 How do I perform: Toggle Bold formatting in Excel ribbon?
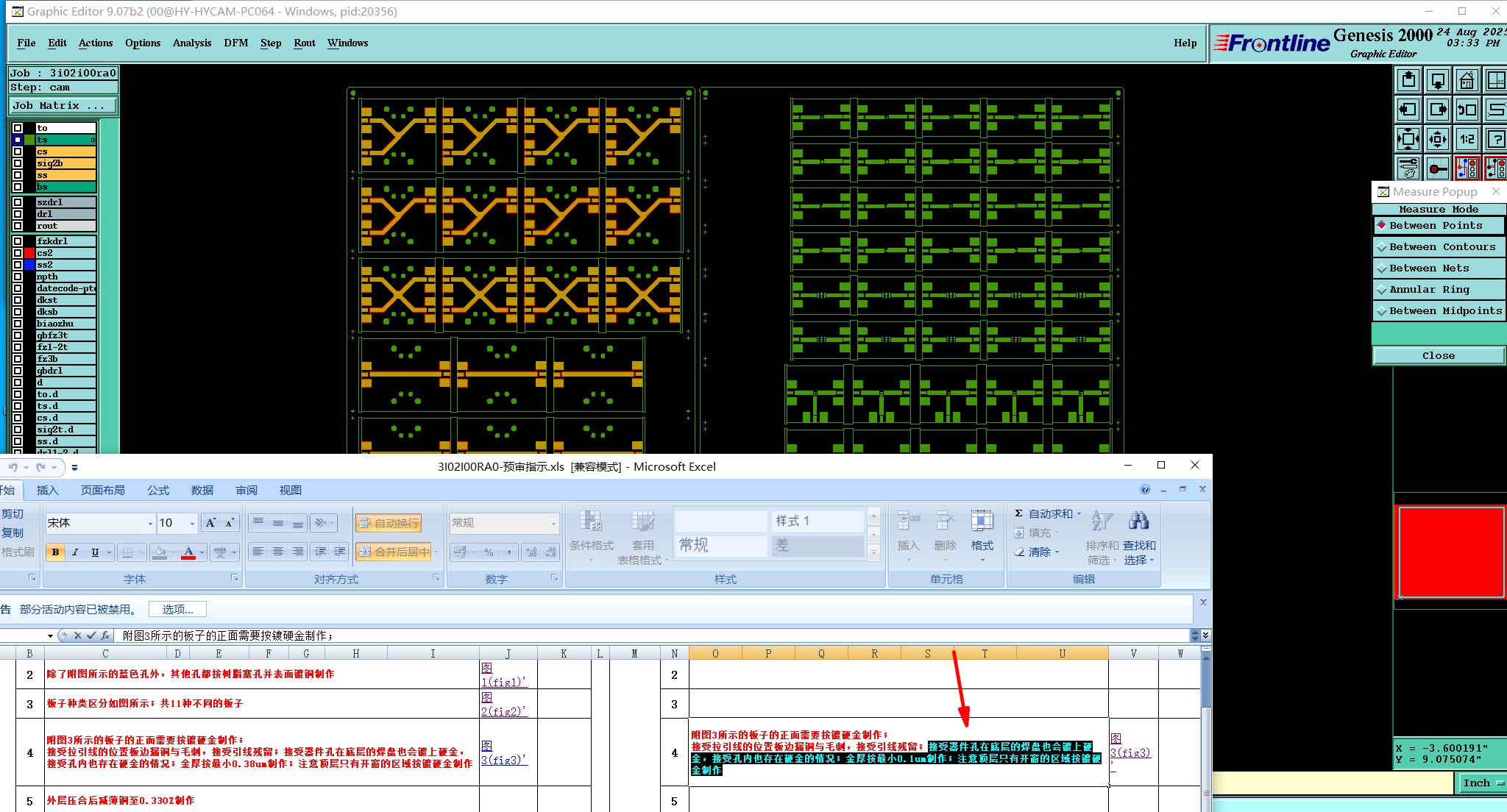click(x=55, y=552)
